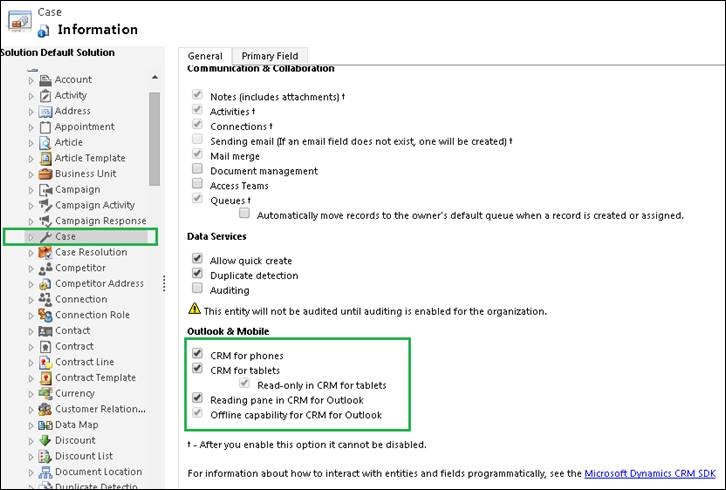
Task: Click the Contact card icon
Action: 45,331
